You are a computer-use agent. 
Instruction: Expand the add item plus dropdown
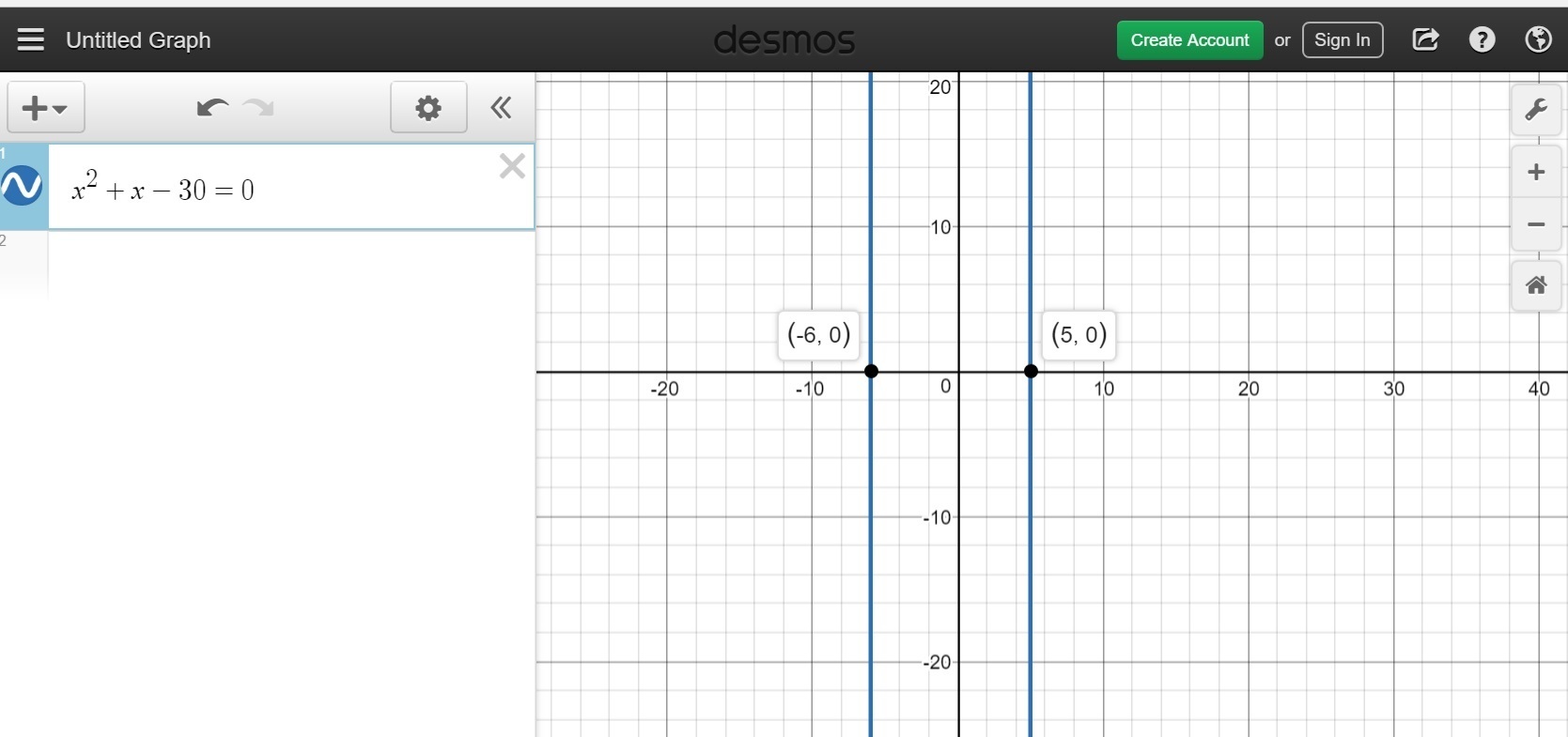46,108
